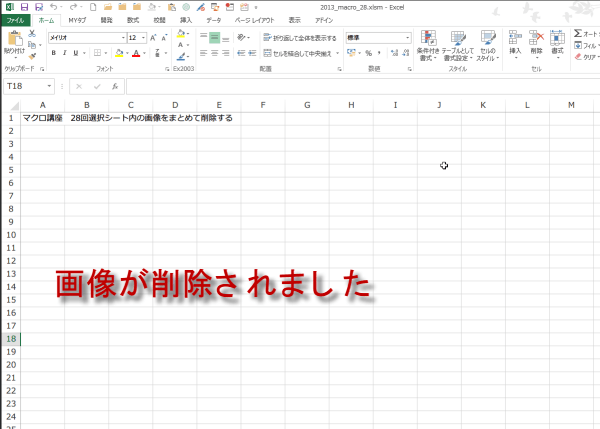Click yellow fill color in Ex2003 group
The image size is (600, 429).
click(x=181, y=34)
